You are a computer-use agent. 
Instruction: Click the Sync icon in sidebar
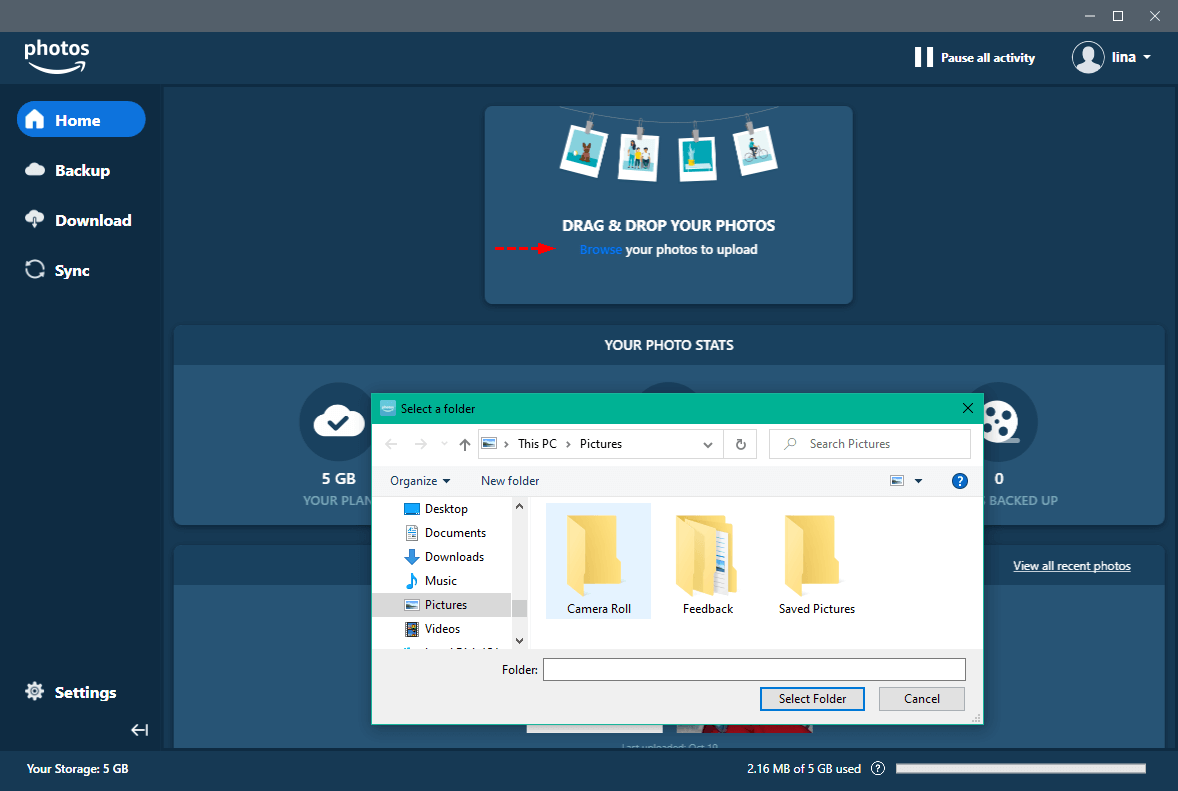point(35,270)
